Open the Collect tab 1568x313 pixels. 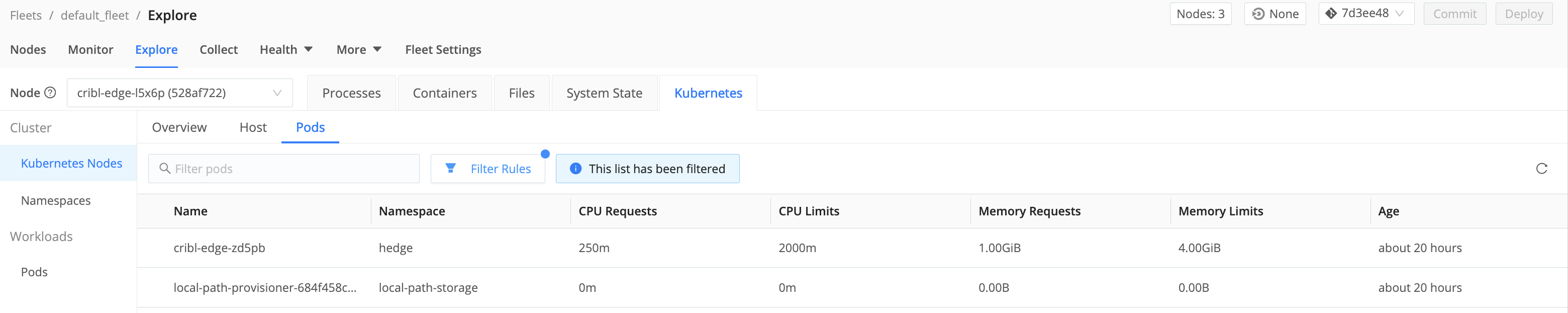coord(219,49)
